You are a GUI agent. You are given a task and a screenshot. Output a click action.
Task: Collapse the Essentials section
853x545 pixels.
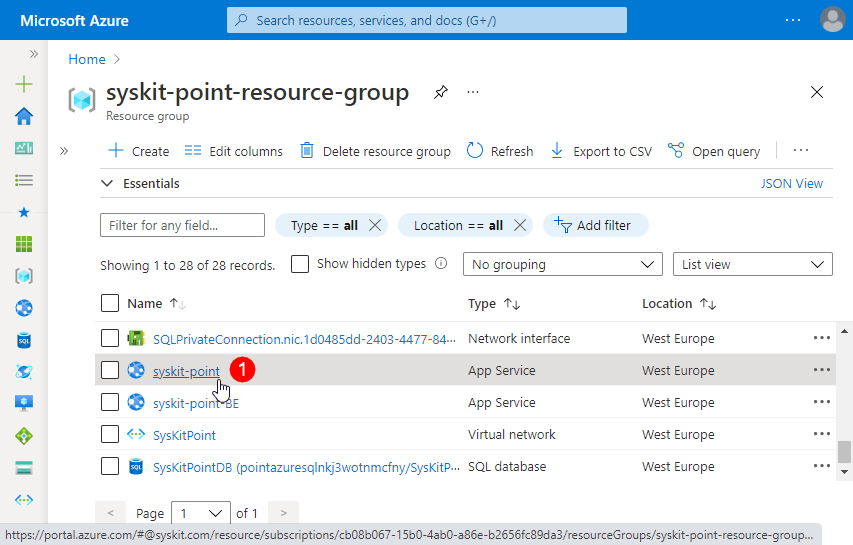(x=107, y=183)
